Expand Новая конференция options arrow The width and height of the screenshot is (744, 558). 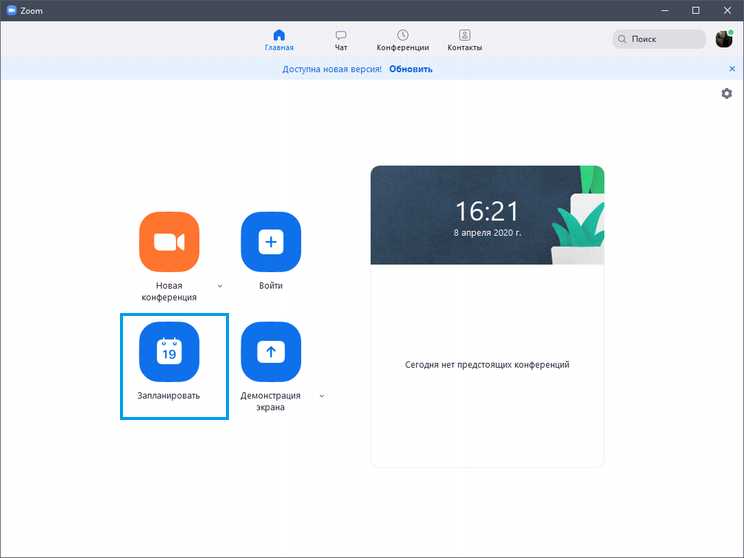(220, 286)
